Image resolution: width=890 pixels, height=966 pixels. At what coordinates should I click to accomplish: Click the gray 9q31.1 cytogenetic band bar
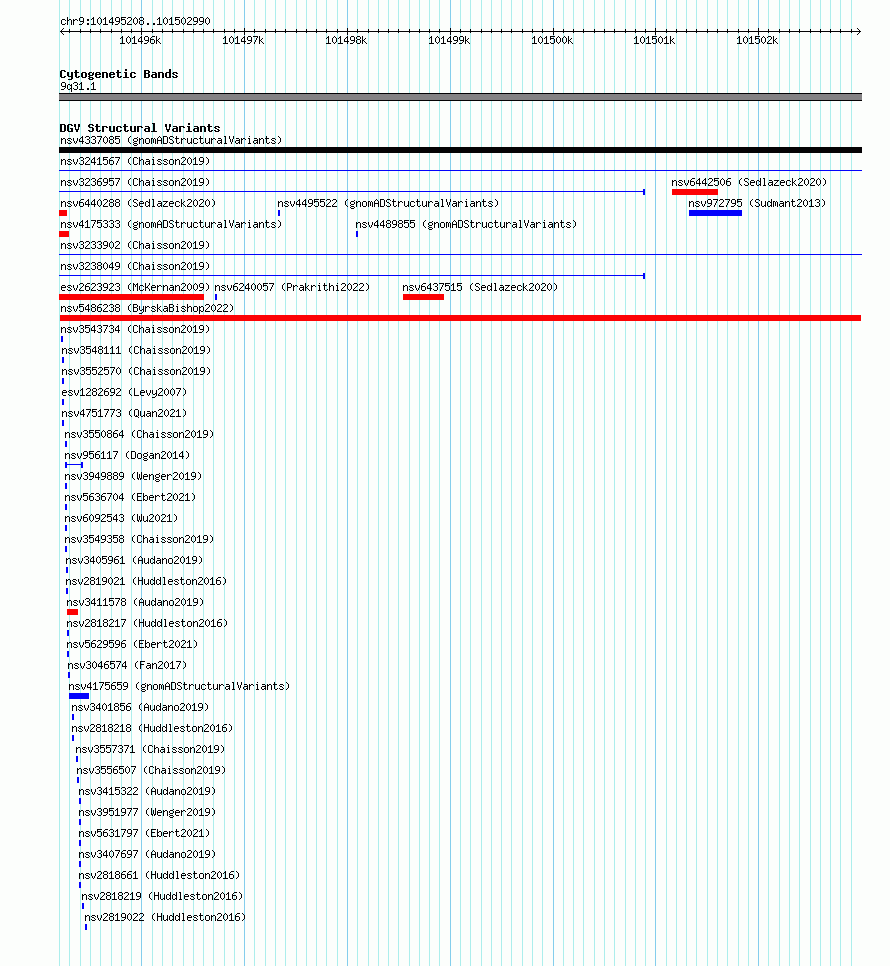(460, 97)
